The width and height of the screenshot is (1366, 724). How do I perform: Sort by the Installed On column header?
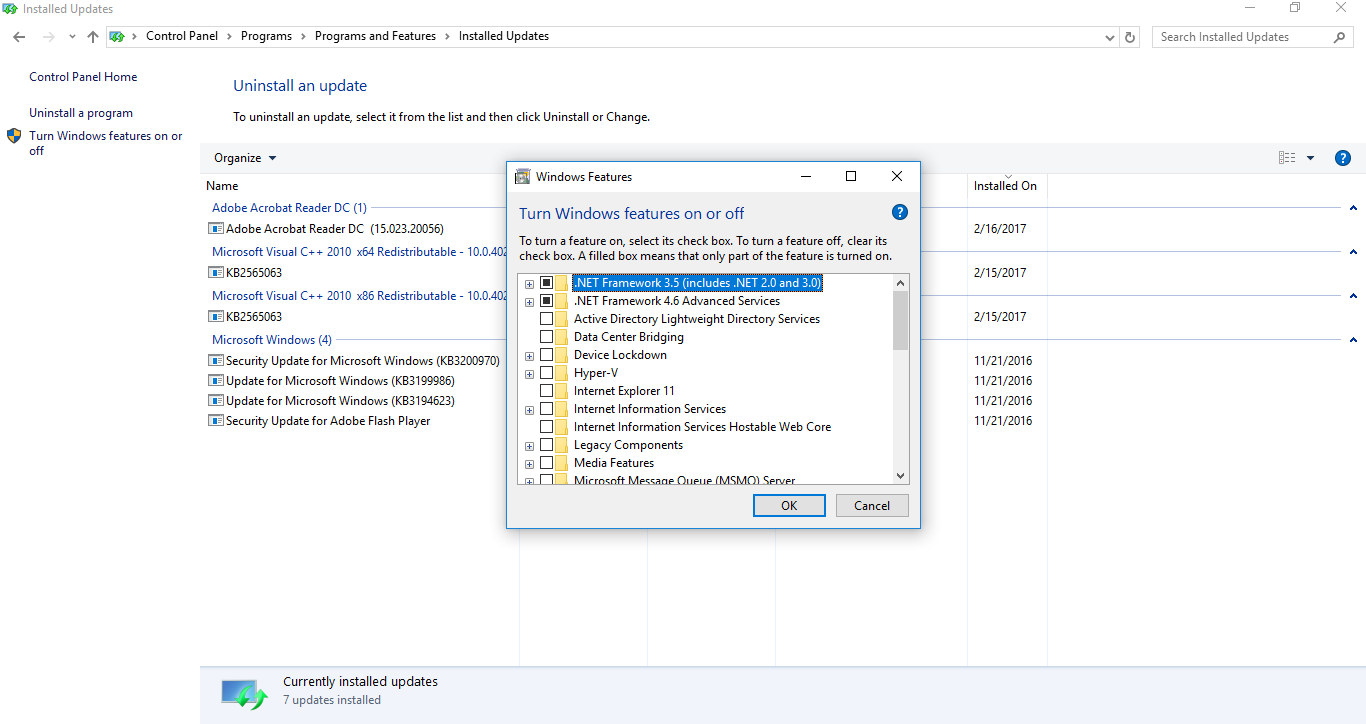pos(1006,186)
